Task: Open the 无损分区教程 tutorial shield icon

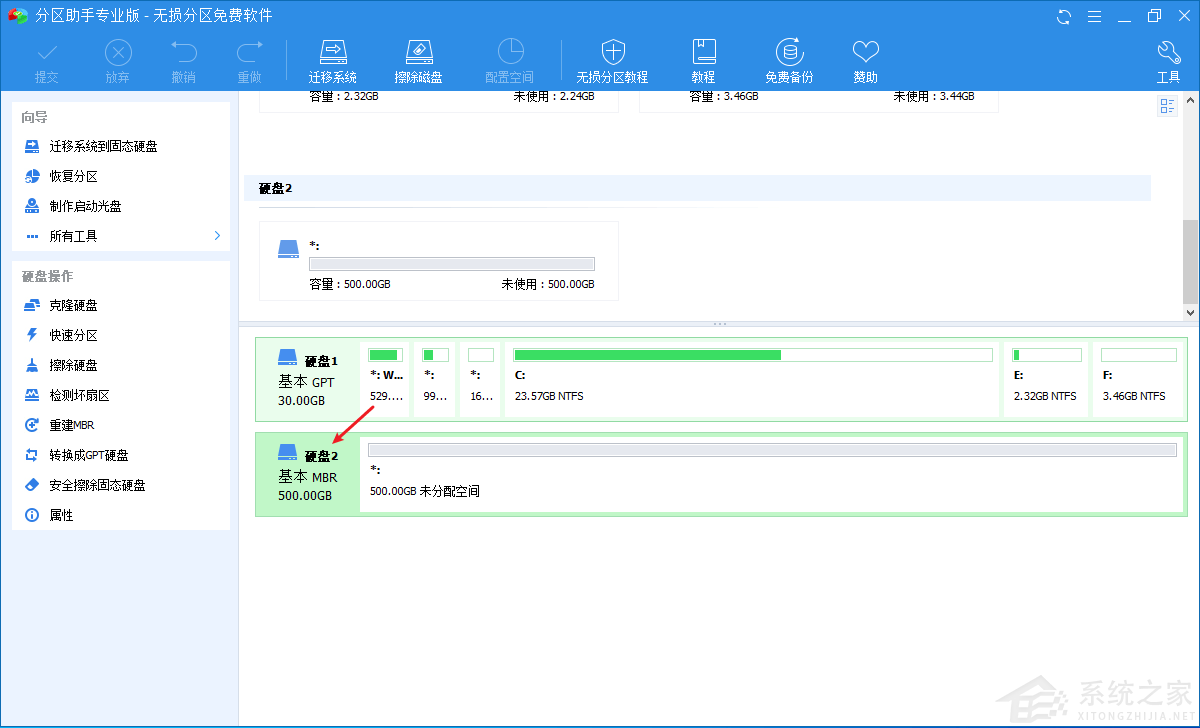Action: coord(612,61)
